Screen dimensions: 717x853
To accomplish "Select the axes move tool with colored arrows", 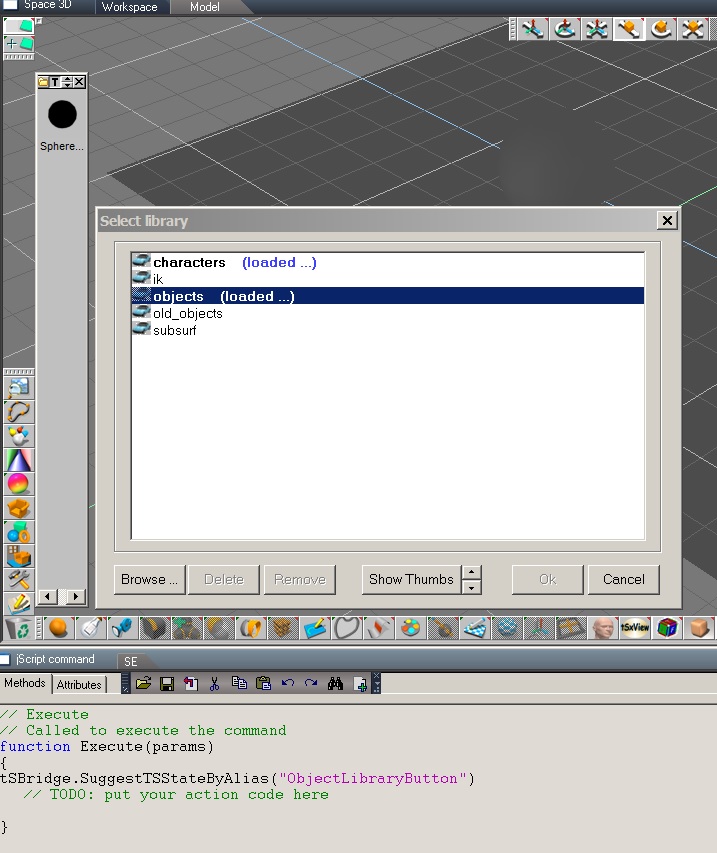I will (533, 29).
